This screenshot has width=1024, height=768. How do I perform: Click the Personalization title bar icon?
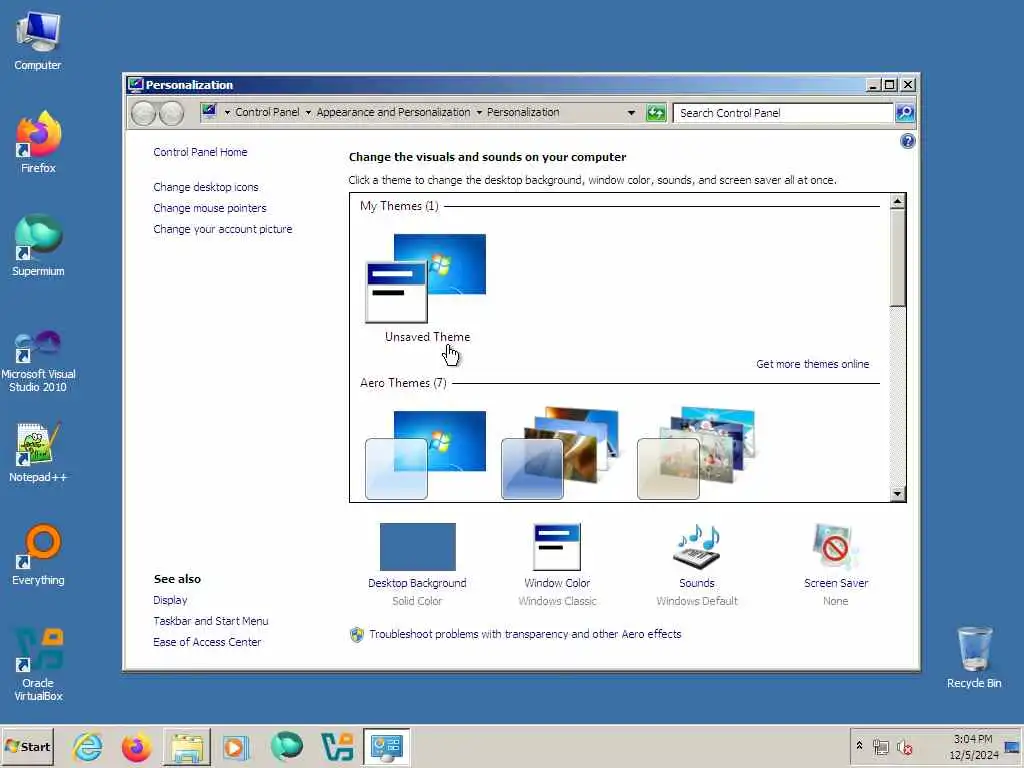[135, 85]
